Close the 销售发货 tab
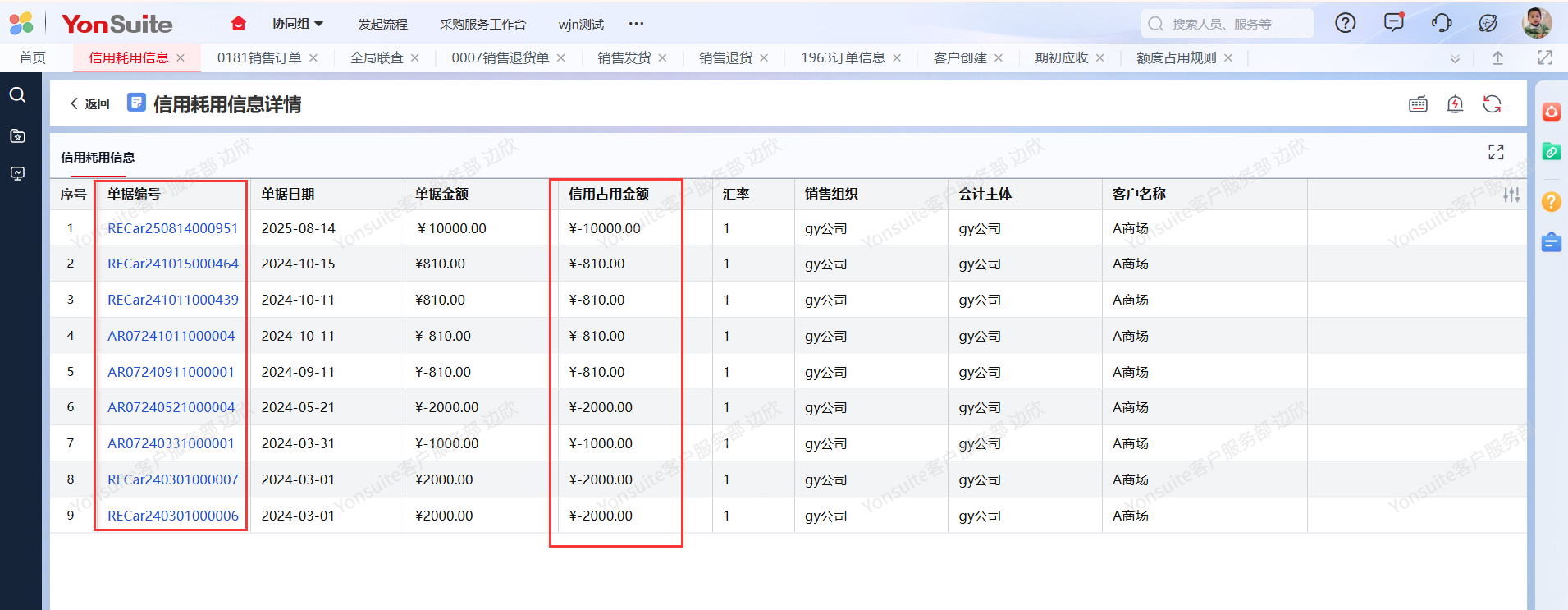 pos(662,58)
